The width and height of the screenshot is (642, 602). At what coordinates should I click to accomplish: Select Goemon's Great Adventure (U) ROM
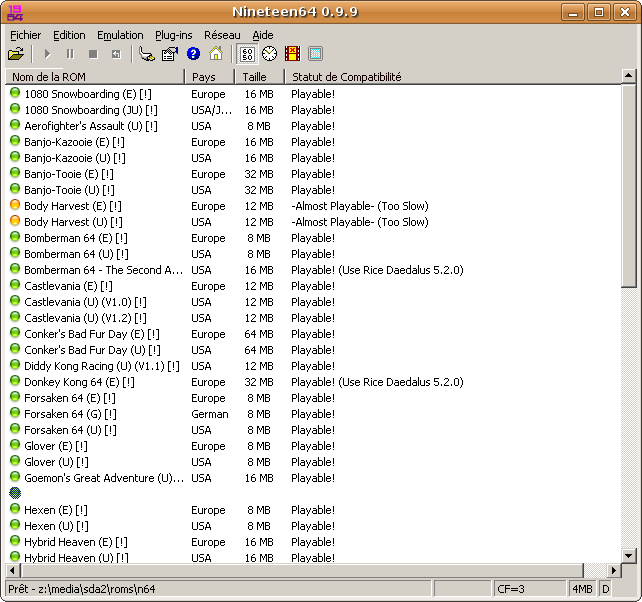(x=104, y=478)
